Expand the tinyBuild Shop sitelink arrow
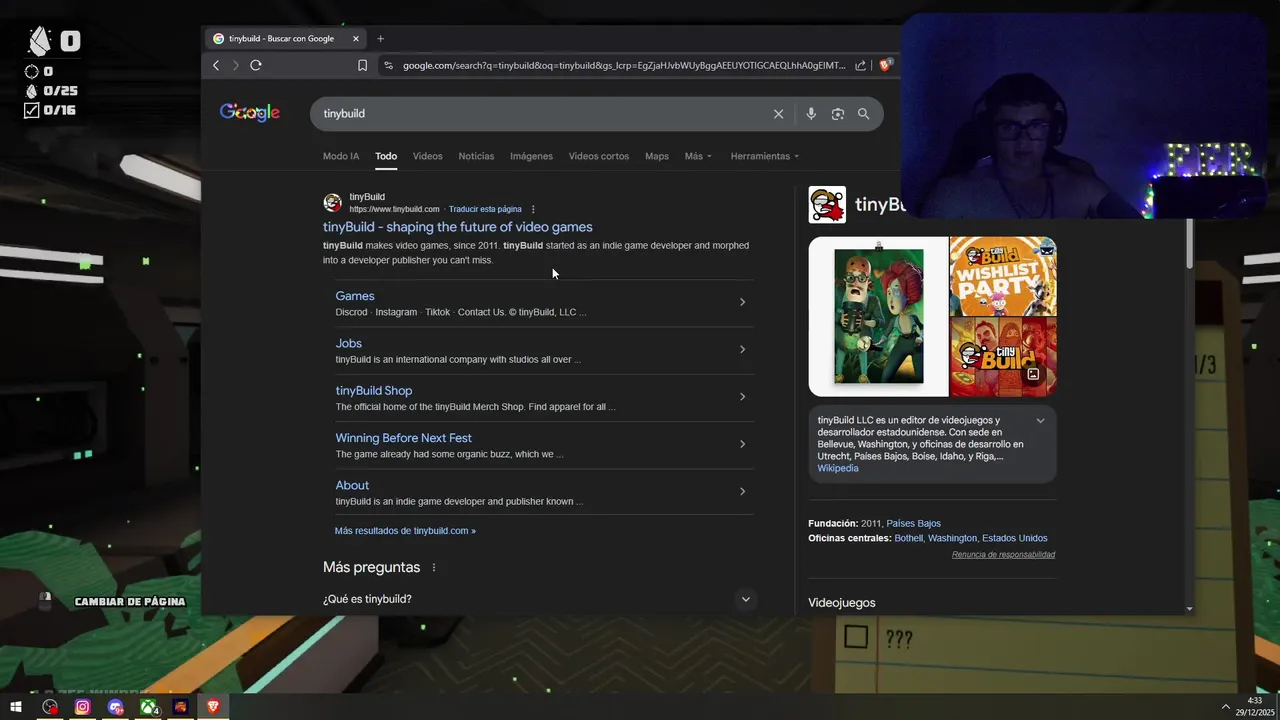The image size is (1280, 720). [742, 397]
